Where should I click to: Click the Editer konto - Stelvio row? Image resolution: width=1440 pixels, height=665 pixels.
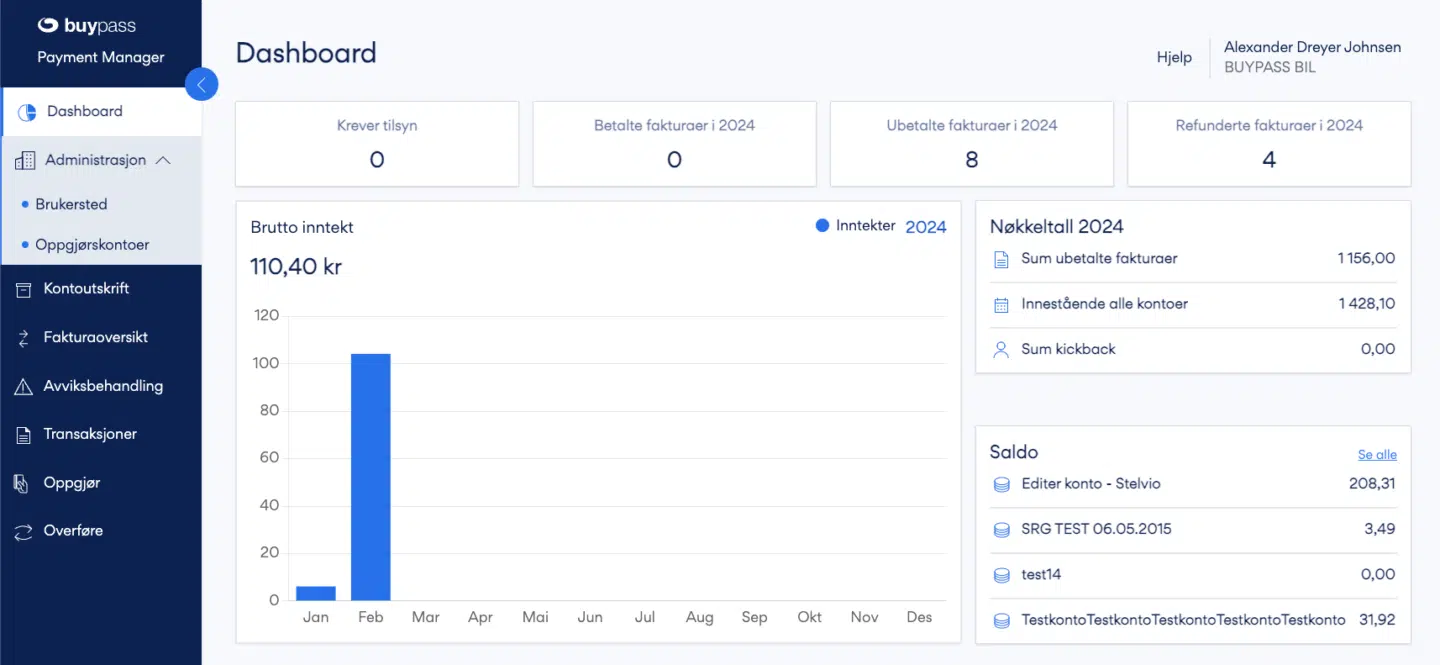click(x=1193, y=484)
